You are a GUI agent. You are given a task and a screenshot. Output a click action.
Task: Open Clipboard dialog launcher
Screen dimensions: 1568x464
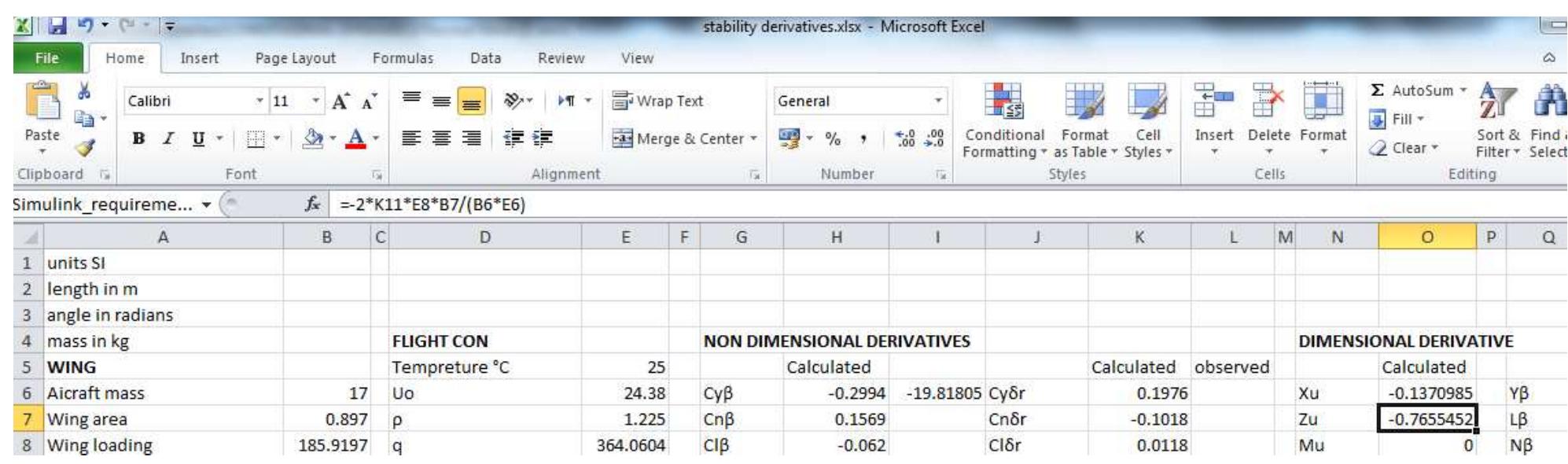tap(104, 175)
